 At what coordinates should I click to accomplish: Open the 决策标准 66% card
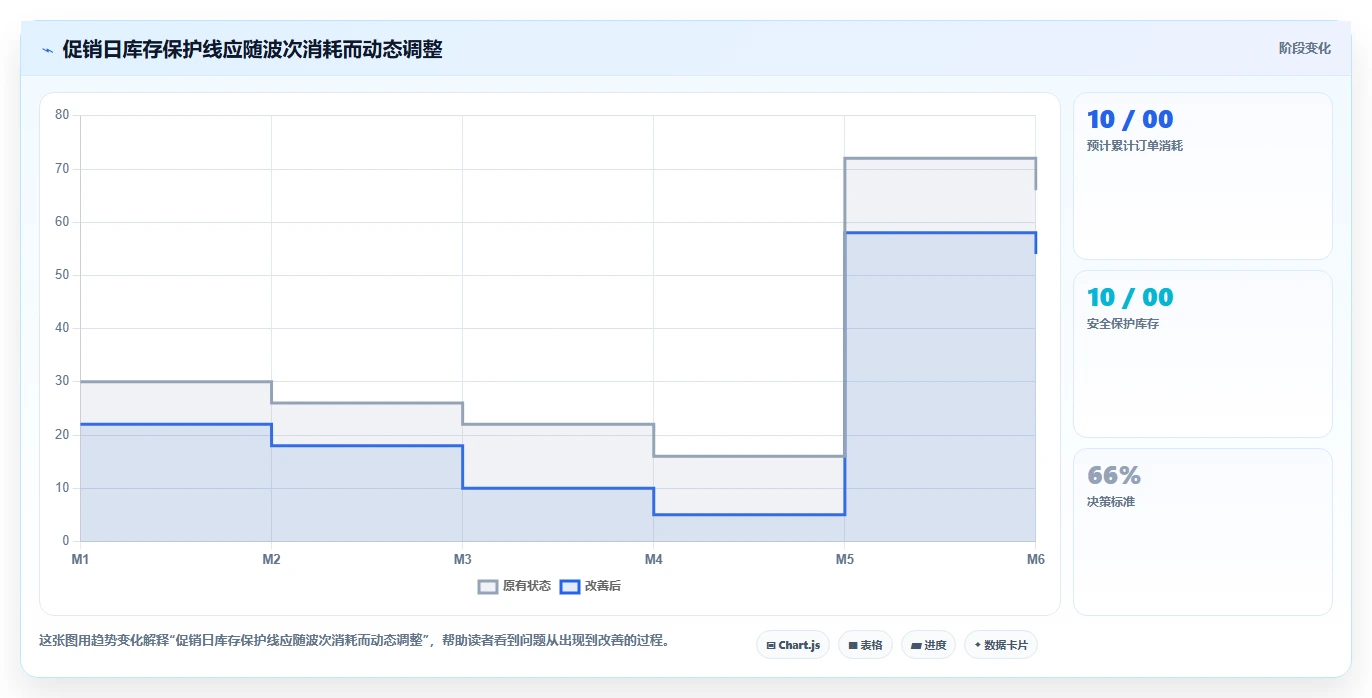1203,532
